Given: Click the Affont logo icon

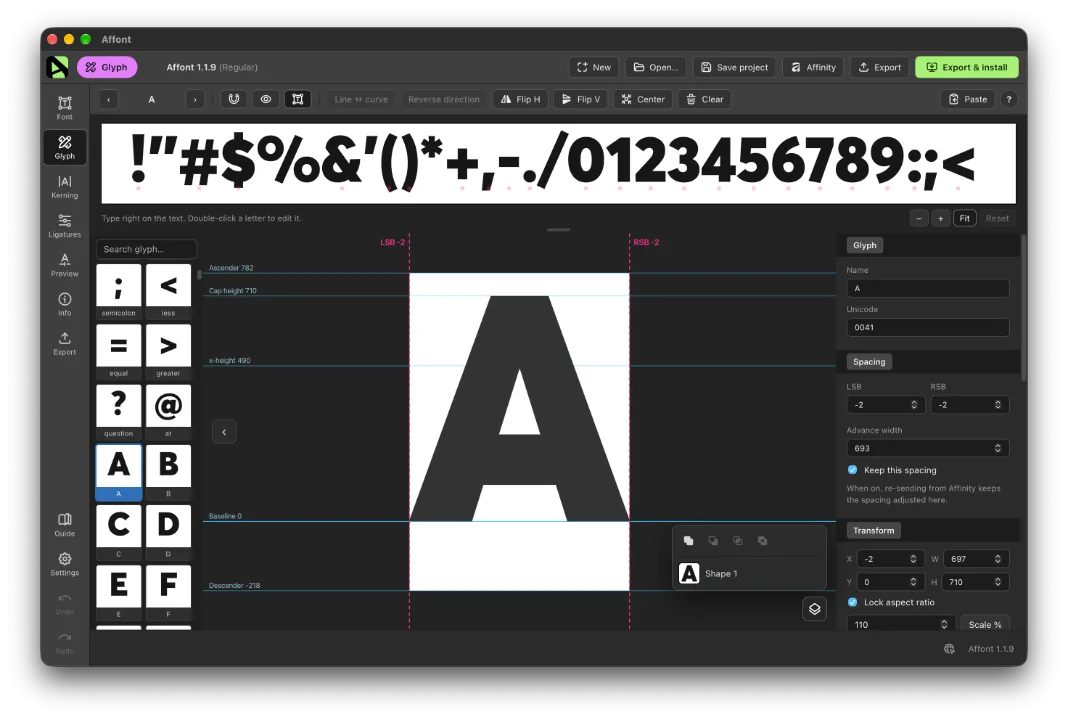Looking at the screenshot, I should pos(58,67).
